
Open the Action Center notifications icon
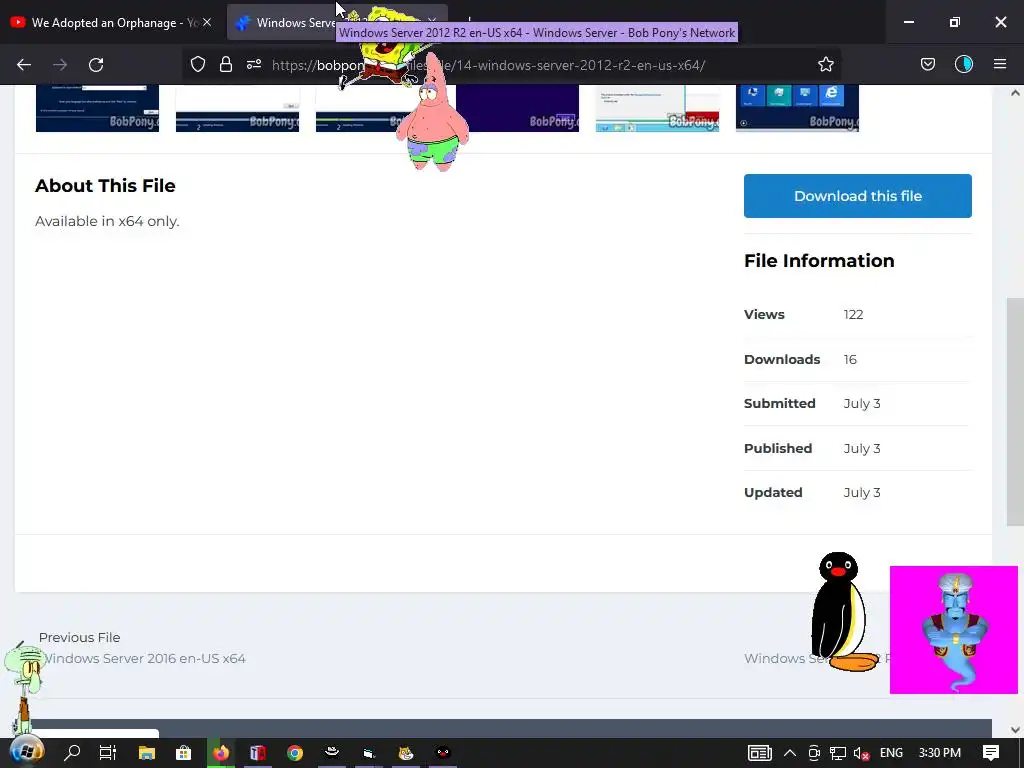[x=991, y=753]
